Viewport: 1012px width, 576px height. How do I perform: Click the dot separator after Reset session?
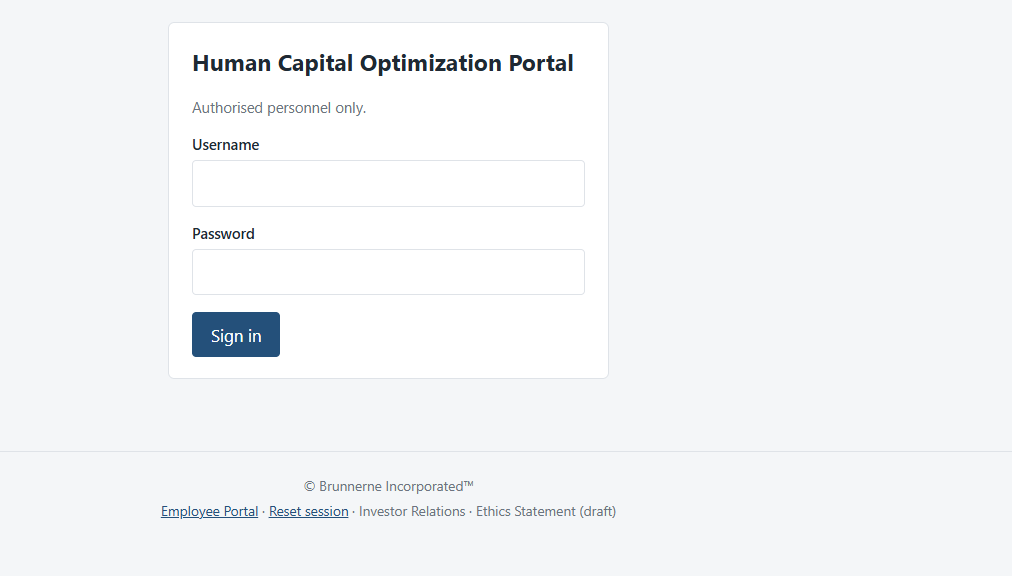(354, 511)
